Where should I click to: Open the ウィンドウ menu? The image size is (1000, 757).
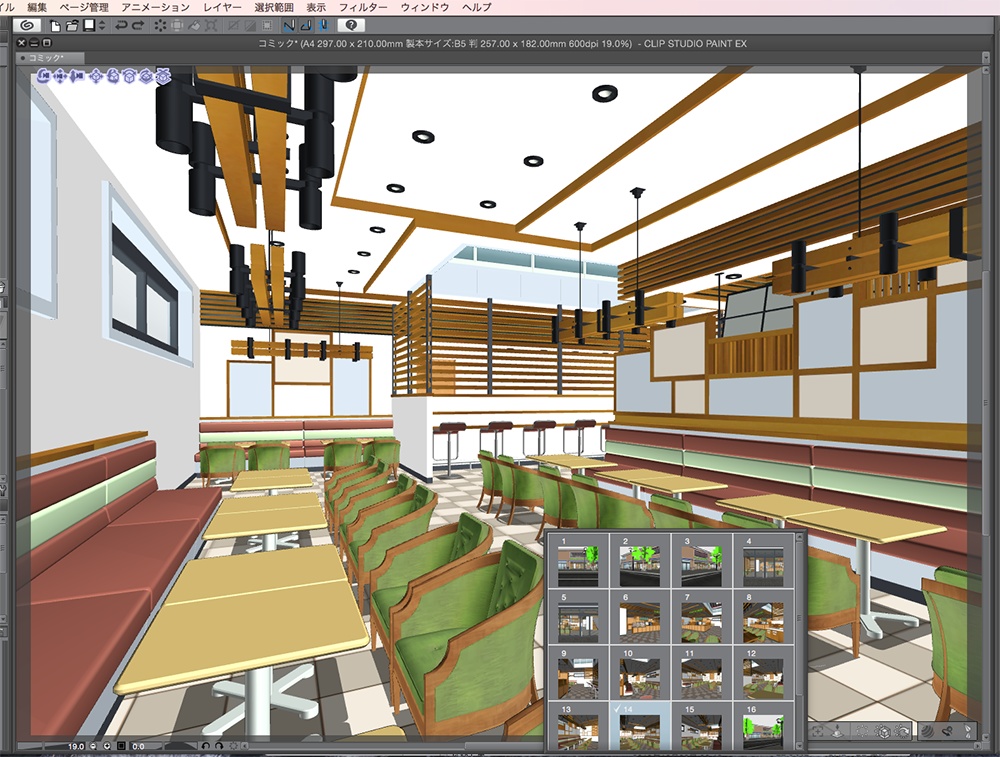[425, 7]
